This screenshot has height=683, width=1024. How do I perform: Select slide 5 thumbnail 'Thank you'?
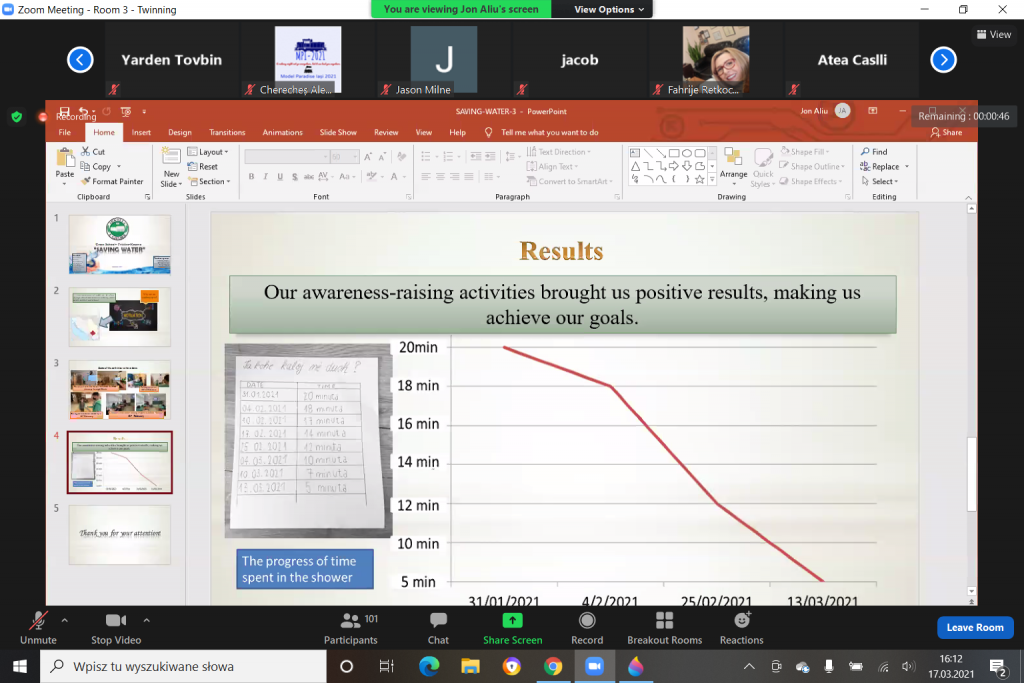point(119,533)
